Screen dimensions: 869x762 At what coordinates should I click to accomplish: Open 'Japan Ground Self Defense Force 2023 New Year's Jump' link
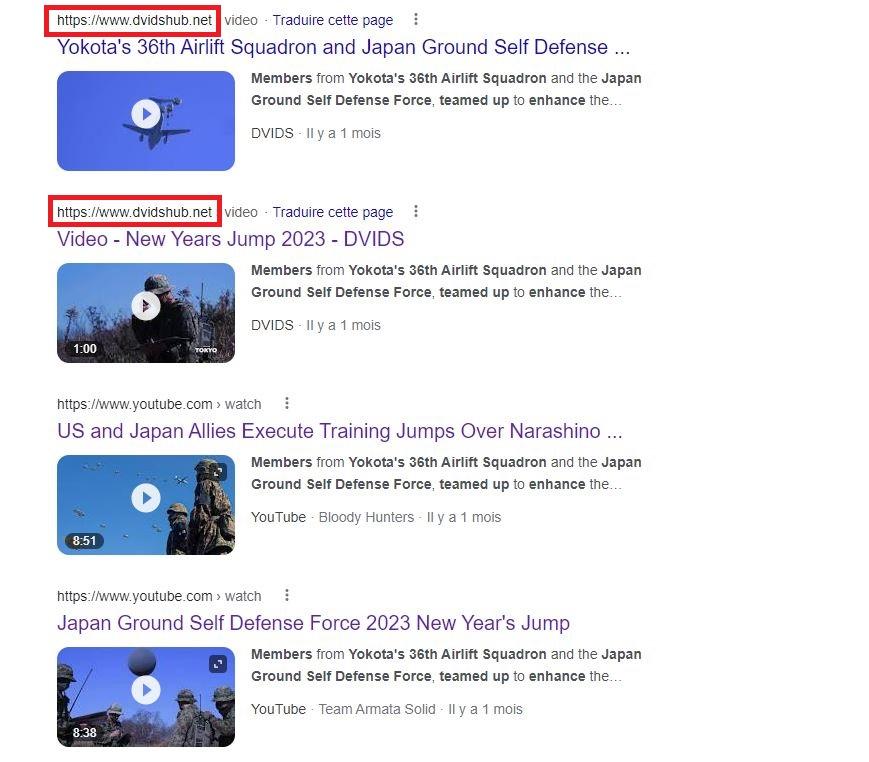pos(313,623)
